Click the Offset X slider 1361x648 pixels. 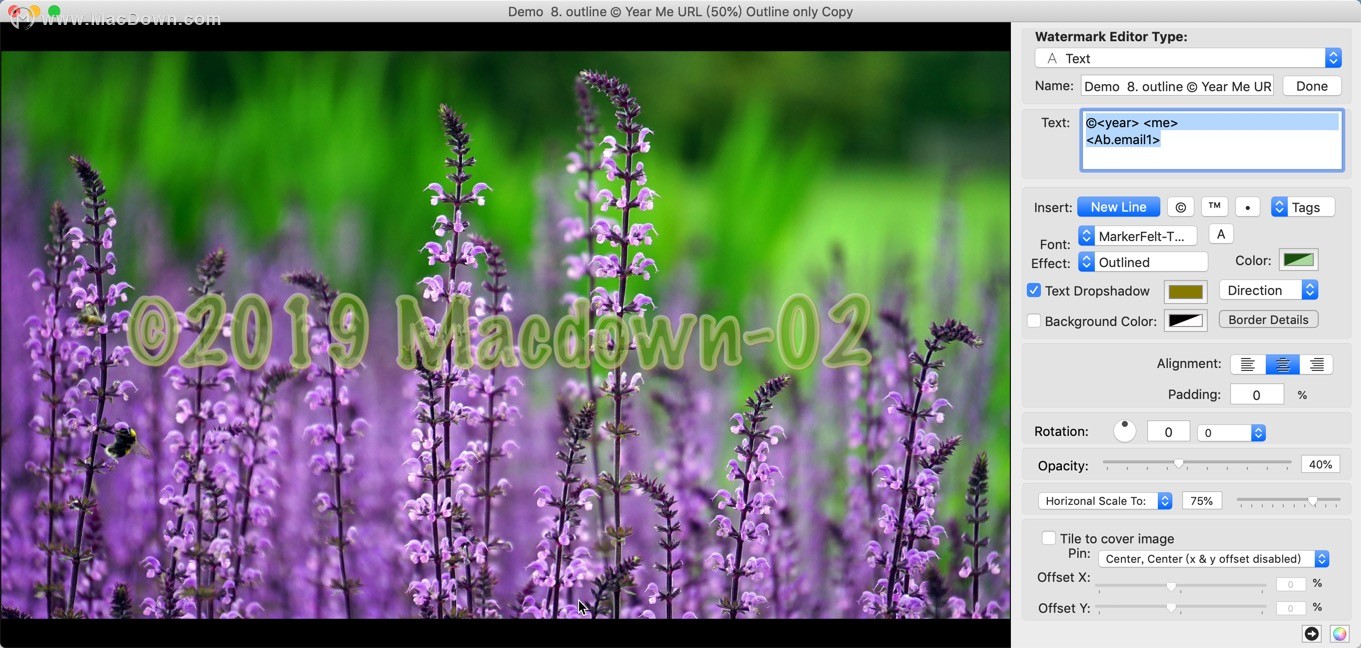point(1181,586)
